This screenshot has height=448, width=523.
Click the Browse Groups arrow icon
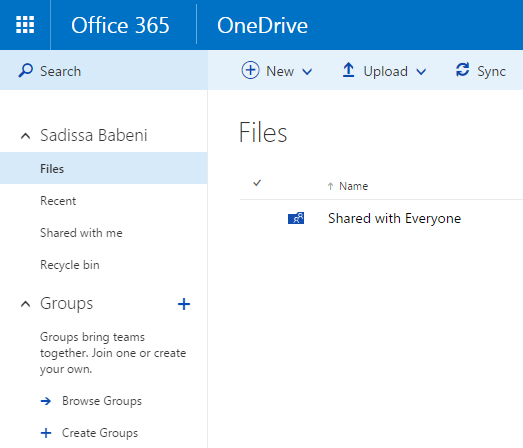[x=46, y=401]
